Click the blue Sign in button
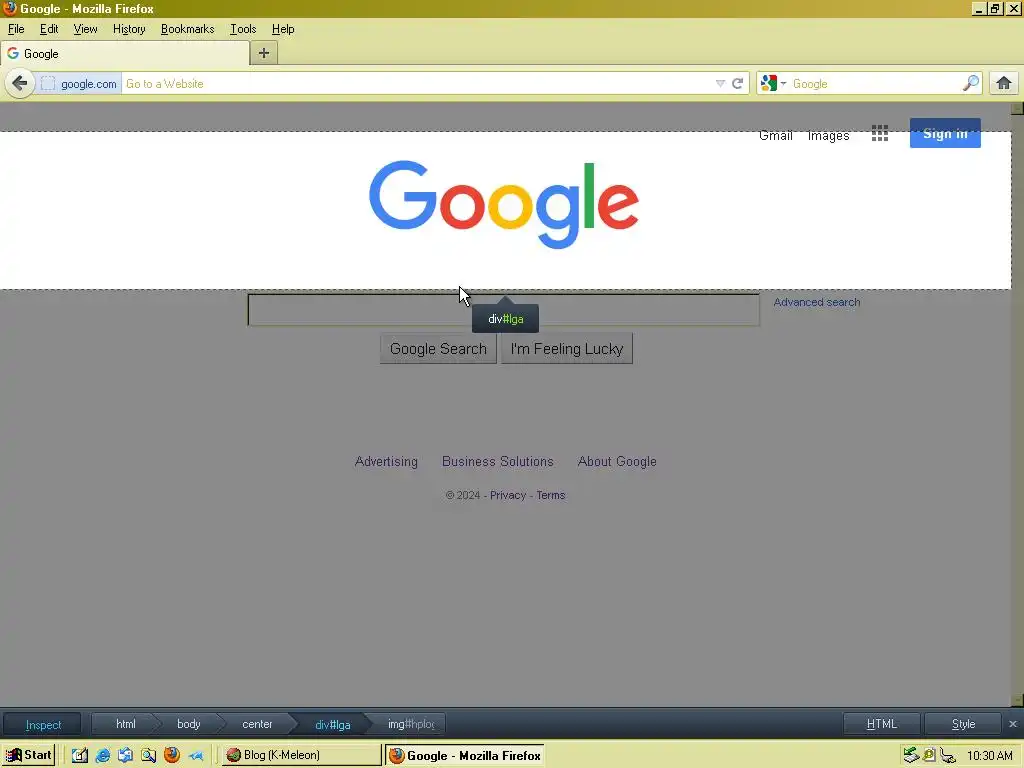Viewport: 1024px width, 768px height. coord(945,133)
